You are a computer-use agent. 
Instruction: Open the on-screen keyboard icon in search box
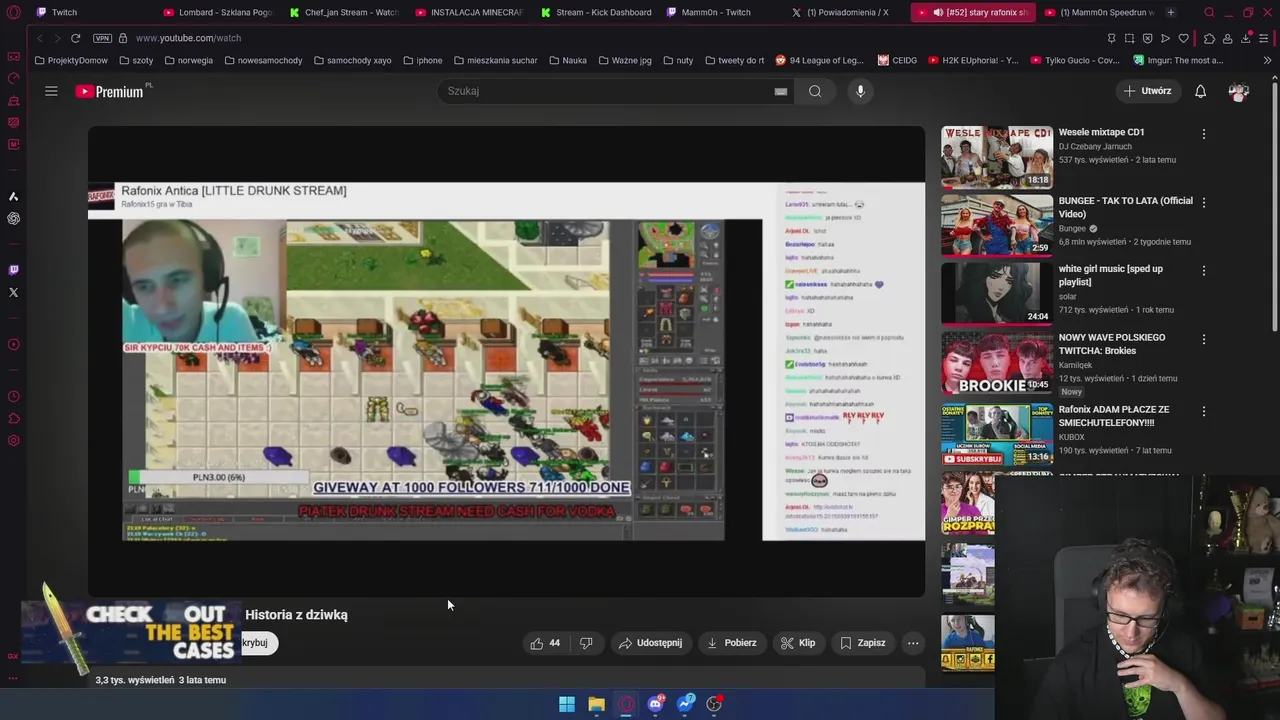[x=781, y=91]
